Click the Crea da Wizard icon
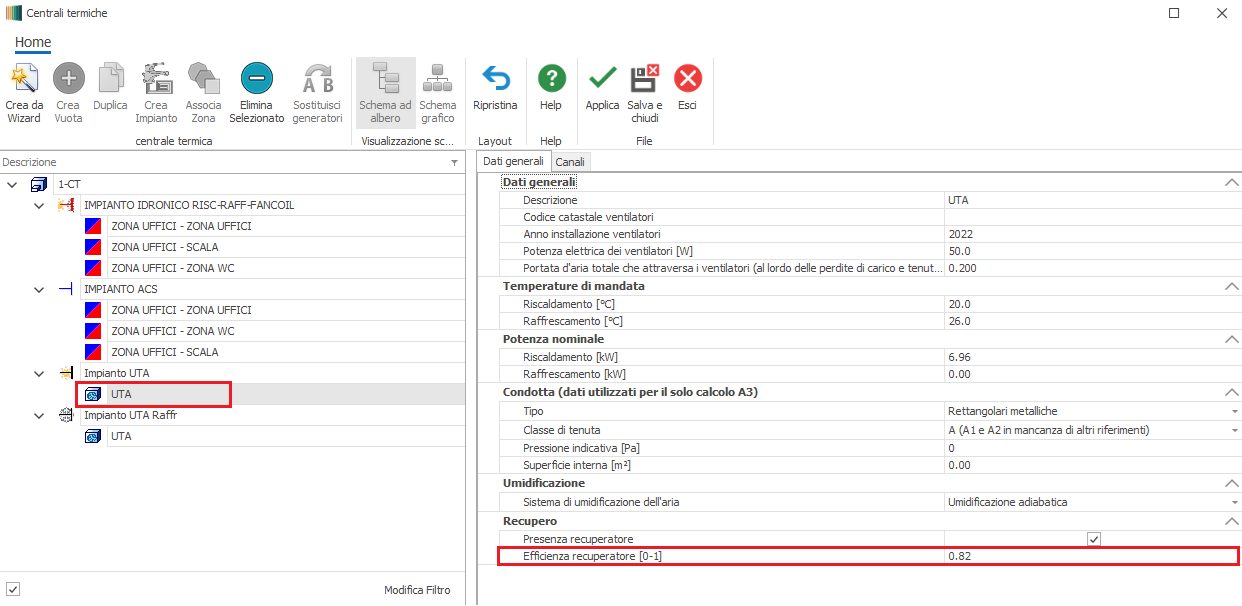This screenshot has width=1242, height=606. (x=24, y=80)
